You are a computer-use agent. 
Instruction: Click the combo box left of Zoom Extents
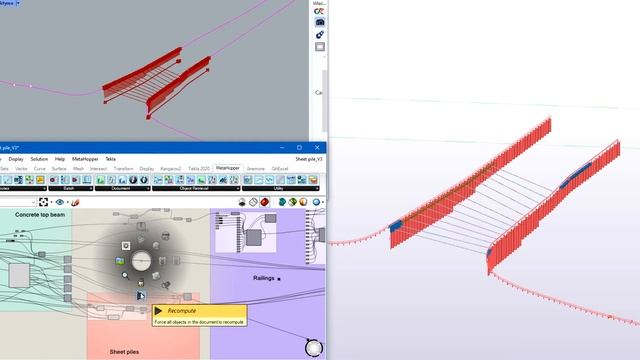coord(18,202)
